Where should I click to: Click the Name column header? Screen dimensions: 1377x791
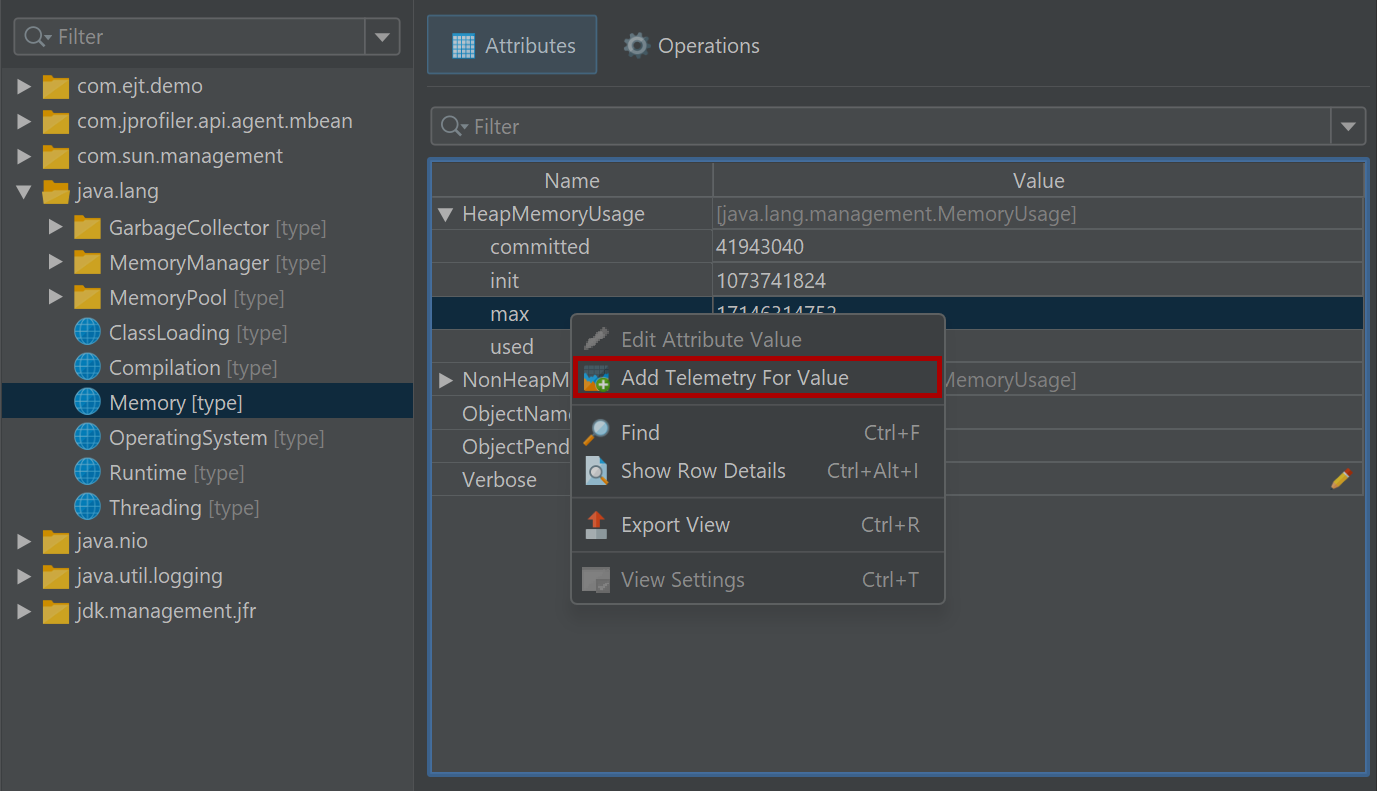pos(571,181)
